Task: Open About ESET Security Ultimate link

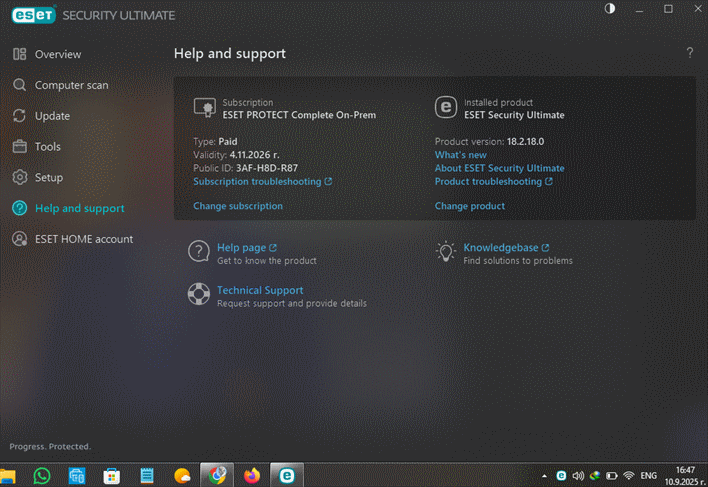Action: pos(499,168)
